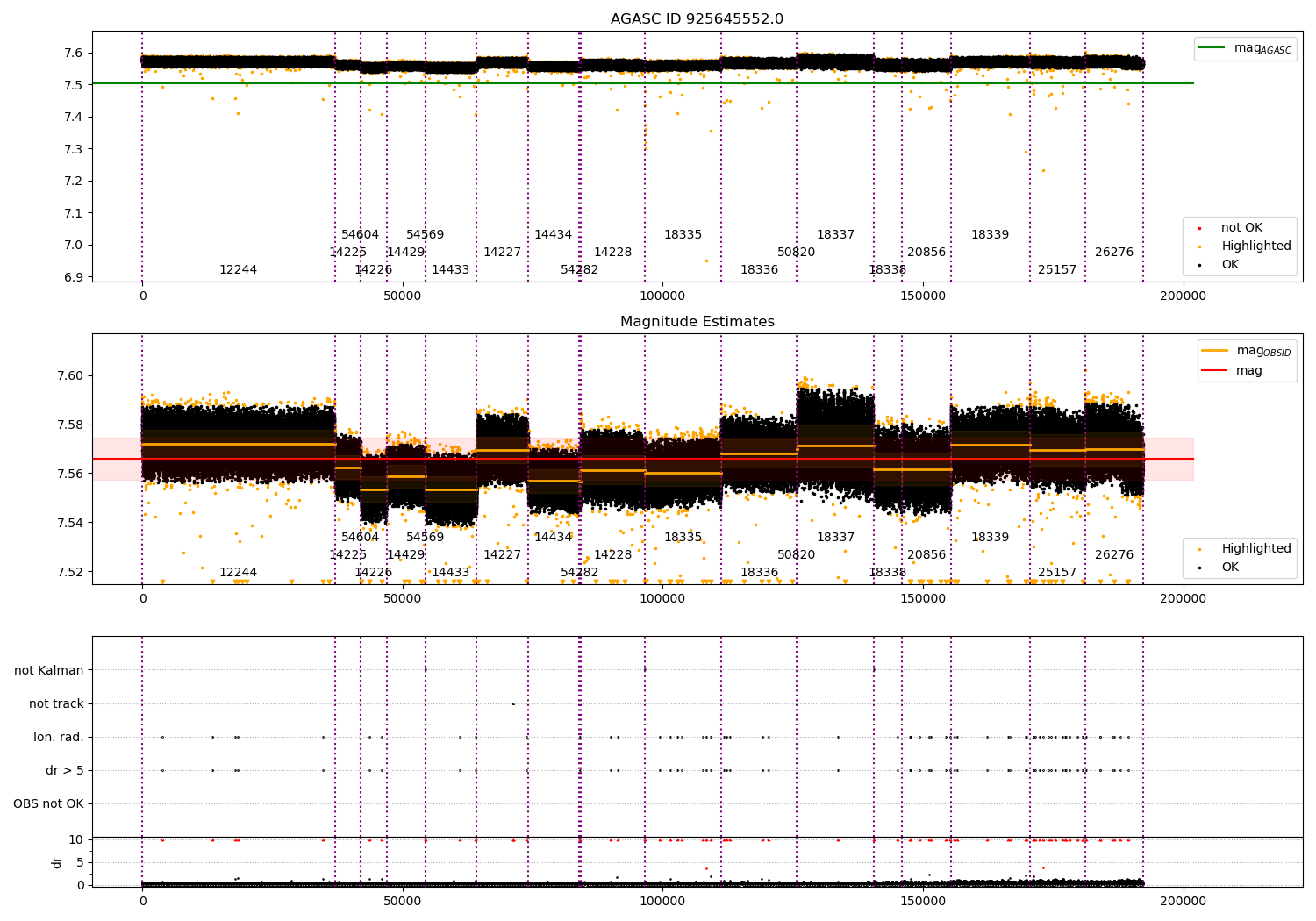Click OBSID label 14228 in Magnitude Estimates plot
Image resolution: width=1316 pixels, height=921 pixels.
612,555
